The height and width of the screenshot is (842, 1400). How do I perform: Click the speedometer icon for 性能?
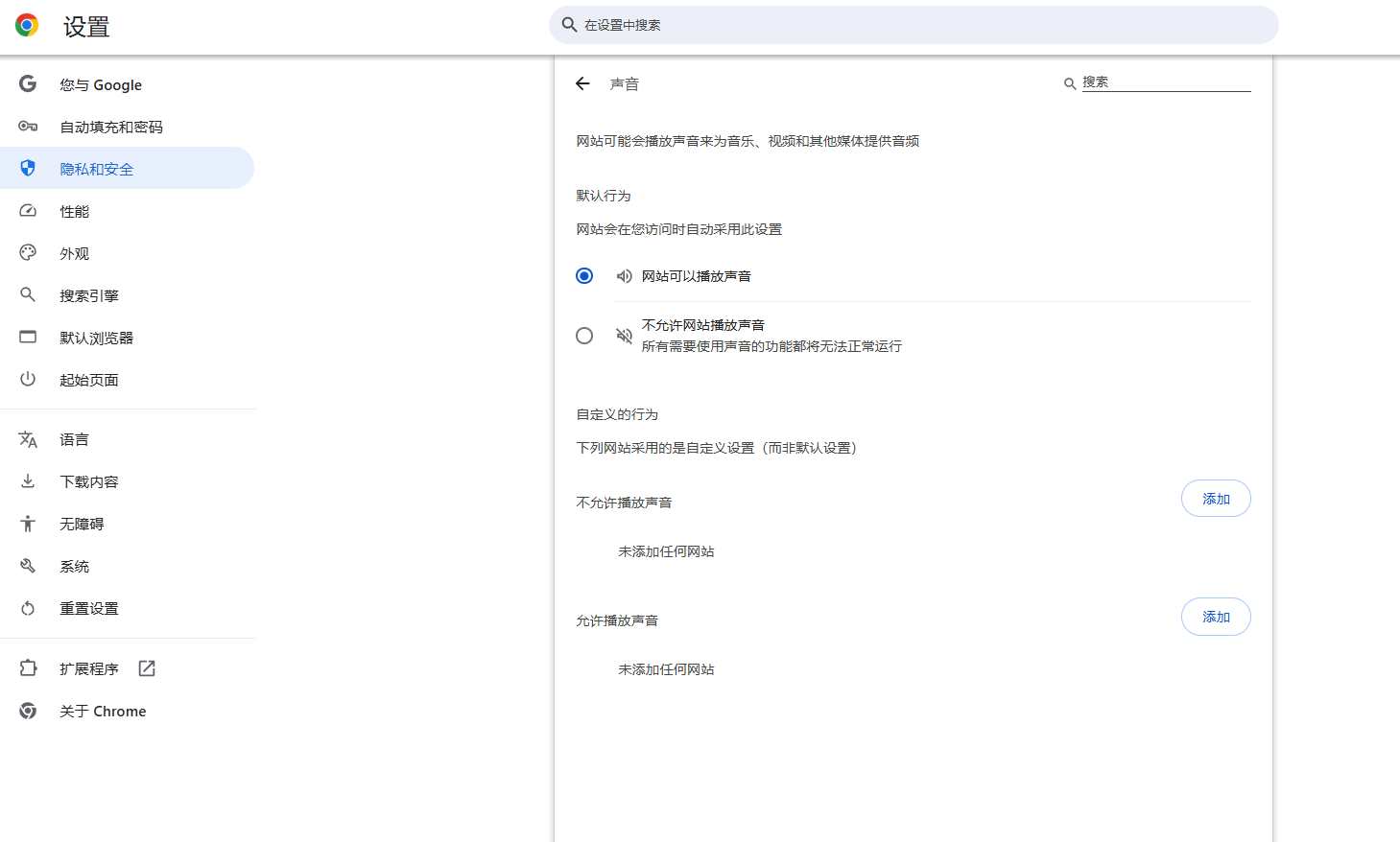(x=28, y=211)
